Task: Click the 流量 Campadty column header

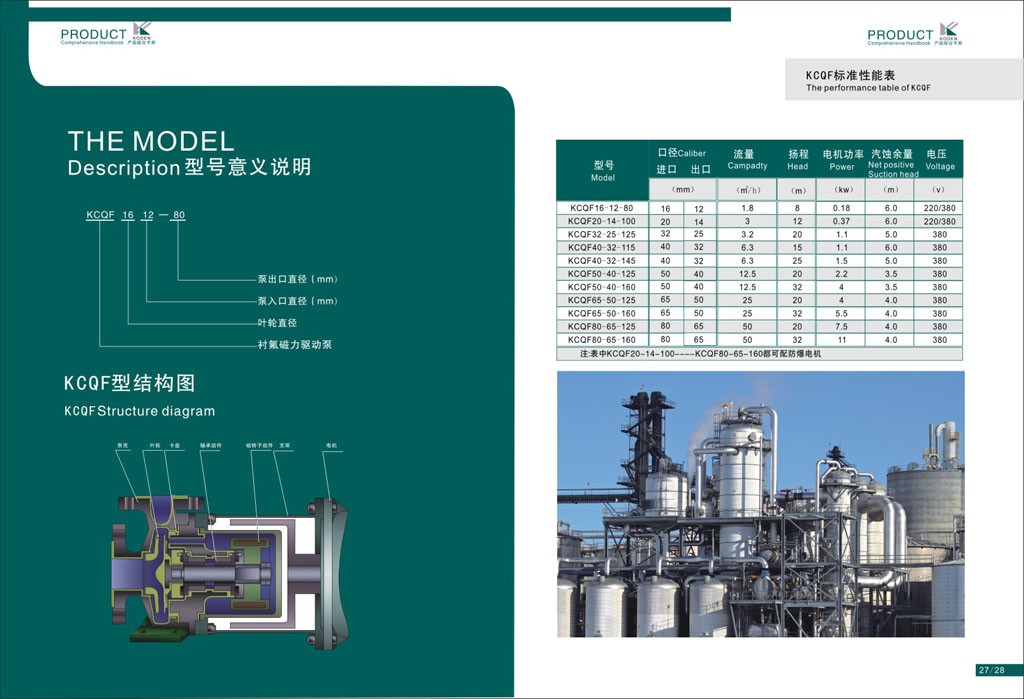Action: click(x=746, y=160)
